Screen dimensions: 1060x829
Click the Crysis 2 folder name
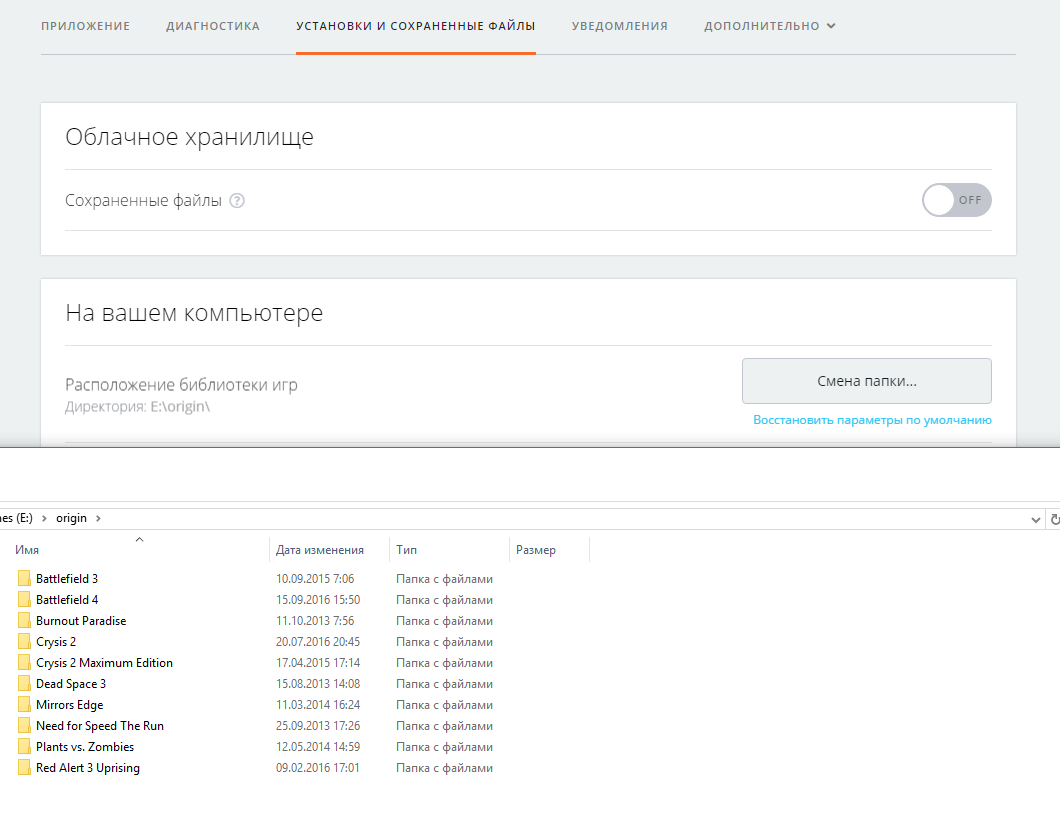coord(56,642)
